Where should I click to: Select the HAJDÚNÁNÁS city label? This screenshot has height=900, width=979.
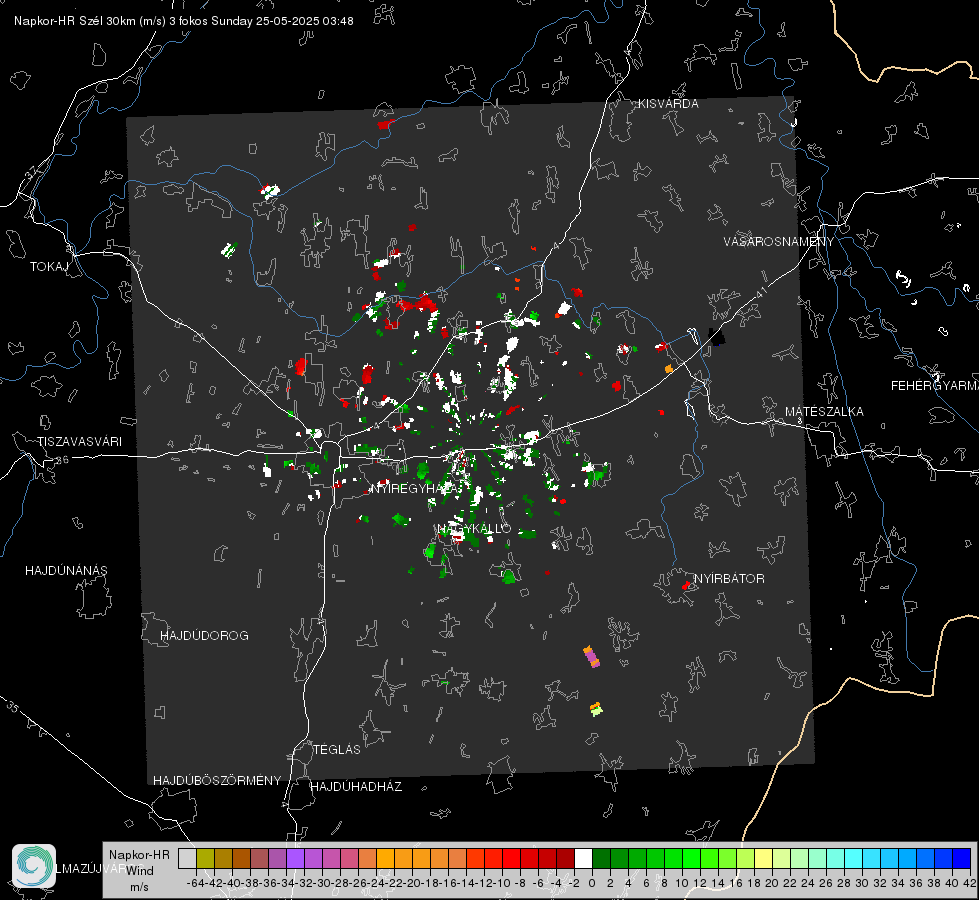click(x=66, y=570)
